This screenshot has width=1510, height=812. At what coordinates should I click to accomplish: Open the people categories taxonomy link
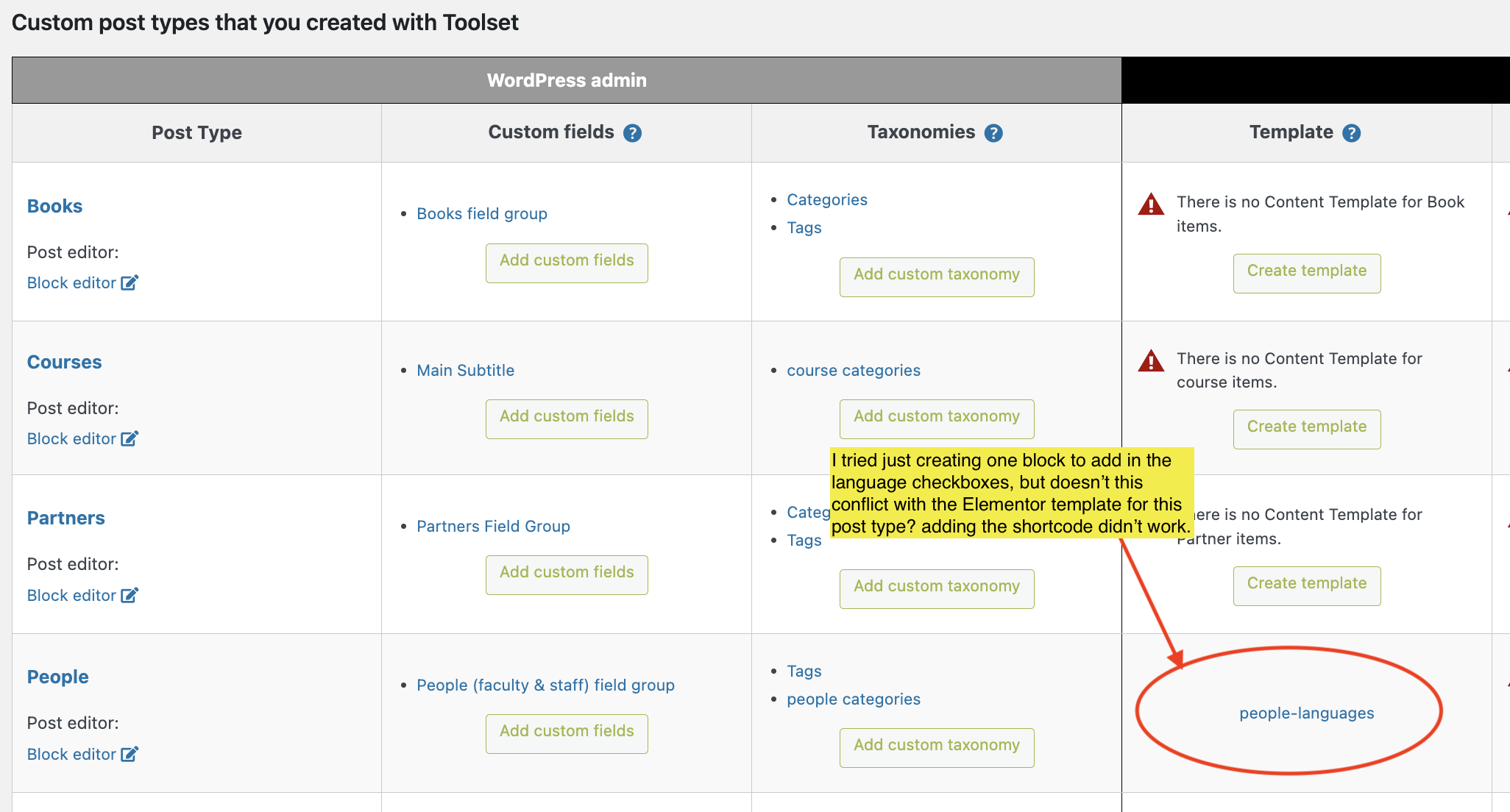click(854, 699)
